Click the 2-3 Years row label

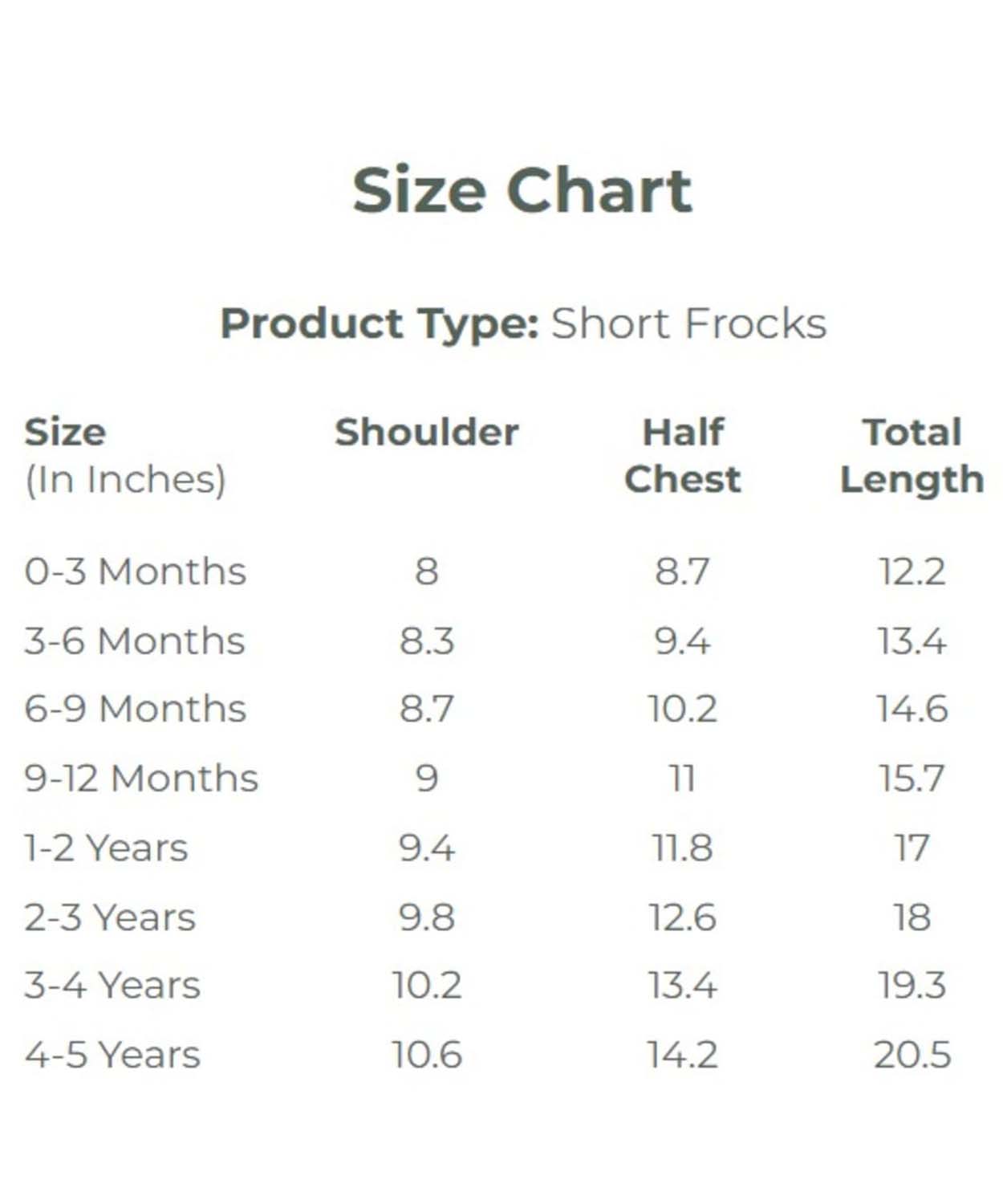[110, 917]
